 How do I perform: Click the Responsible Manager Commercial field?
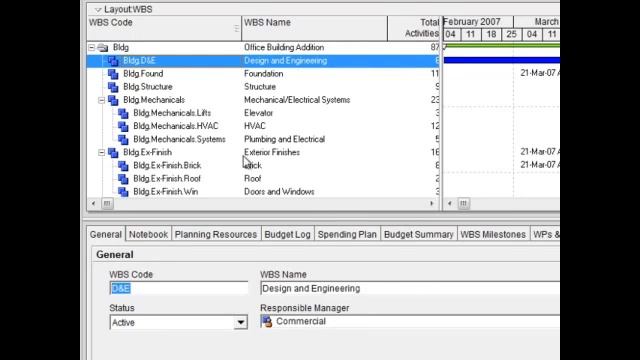410,322
